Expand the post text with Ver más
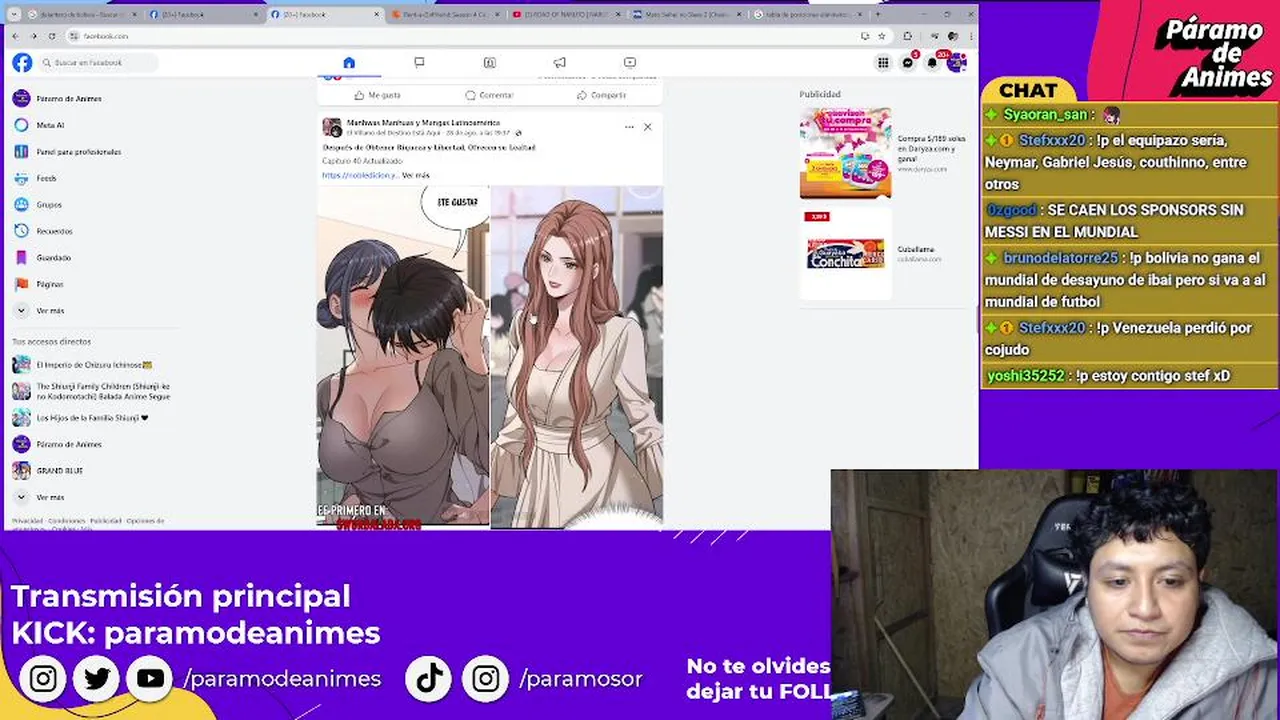Screen dimensions: 1280x720 416,175
